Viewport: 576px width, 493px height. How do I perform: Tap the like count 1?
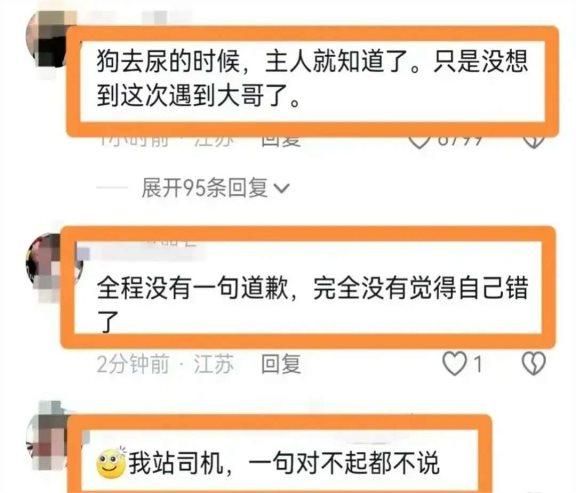tap(477, 364)
